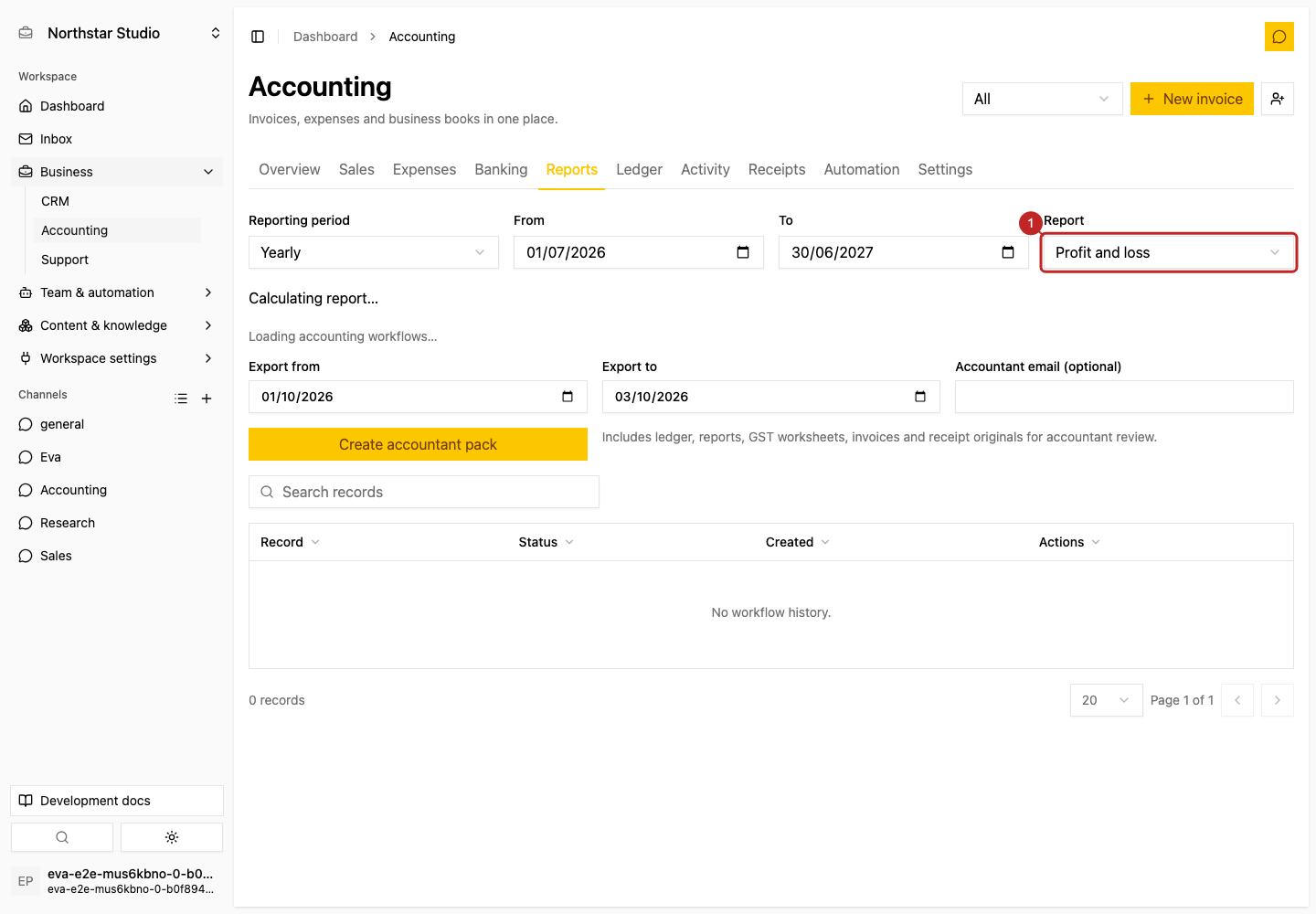Screen dimensions: 1316x914
Task: Open the Export to calendar picker
Action: (x=920, y=397)
